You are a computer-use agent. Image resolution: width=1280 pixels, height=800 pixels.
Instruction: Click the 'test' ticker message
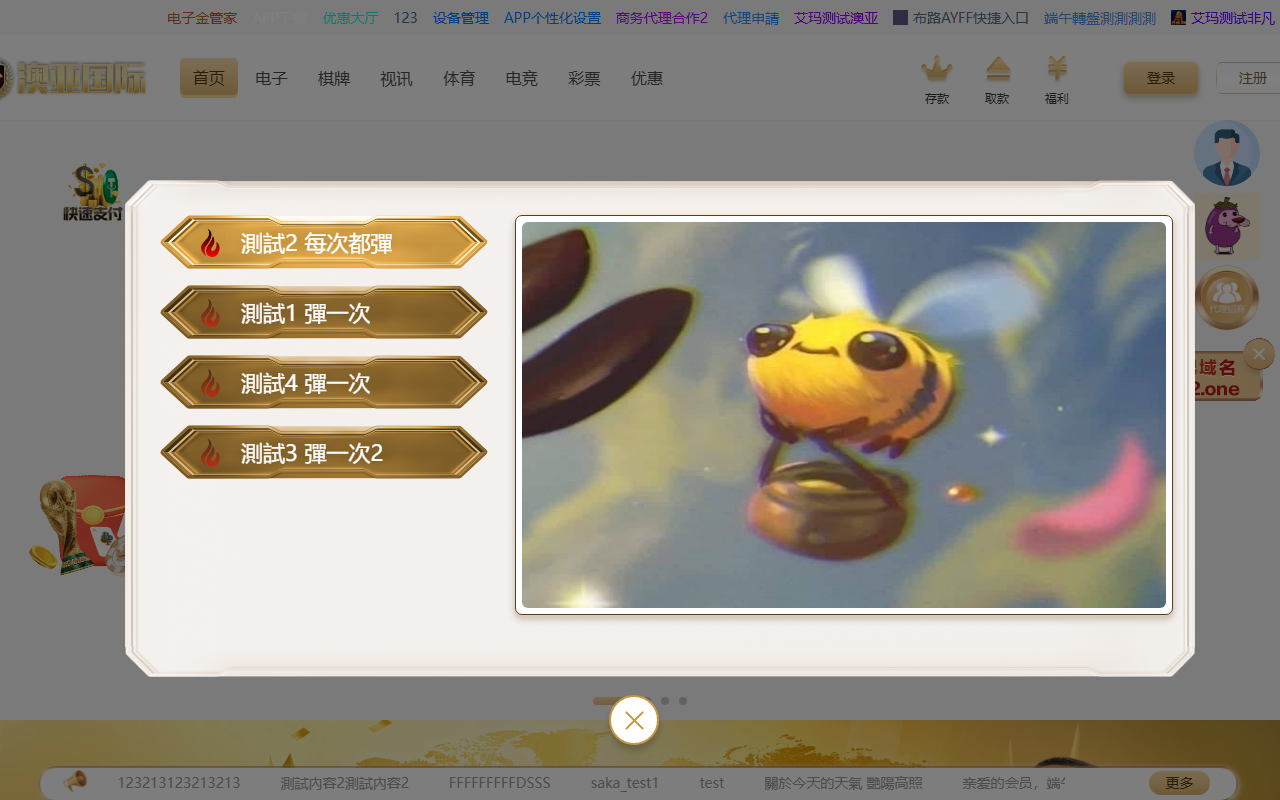click(712, 783)
